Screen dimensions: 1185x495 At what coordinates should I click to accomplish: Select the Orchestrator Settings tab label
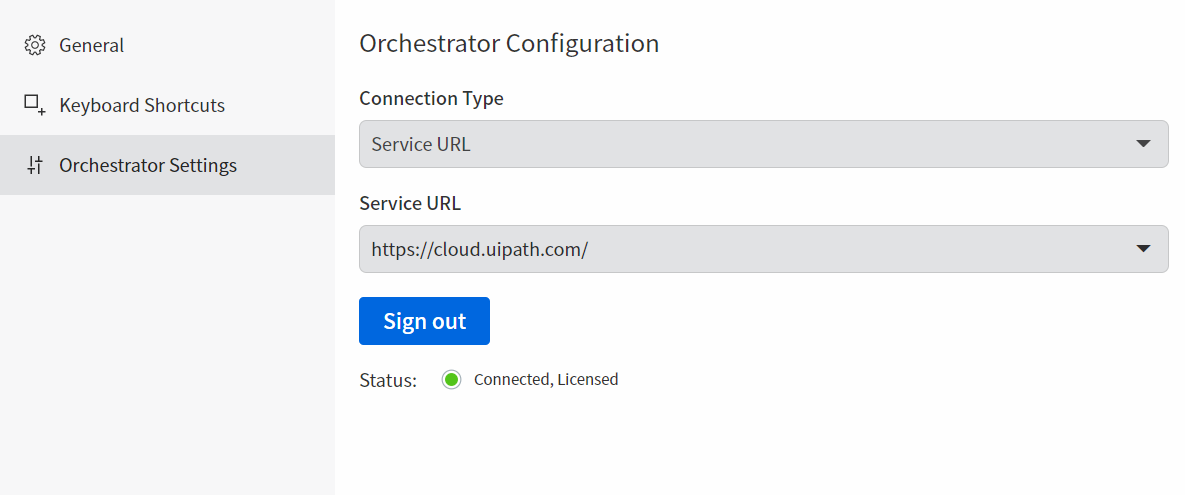(x=148, y=165)
